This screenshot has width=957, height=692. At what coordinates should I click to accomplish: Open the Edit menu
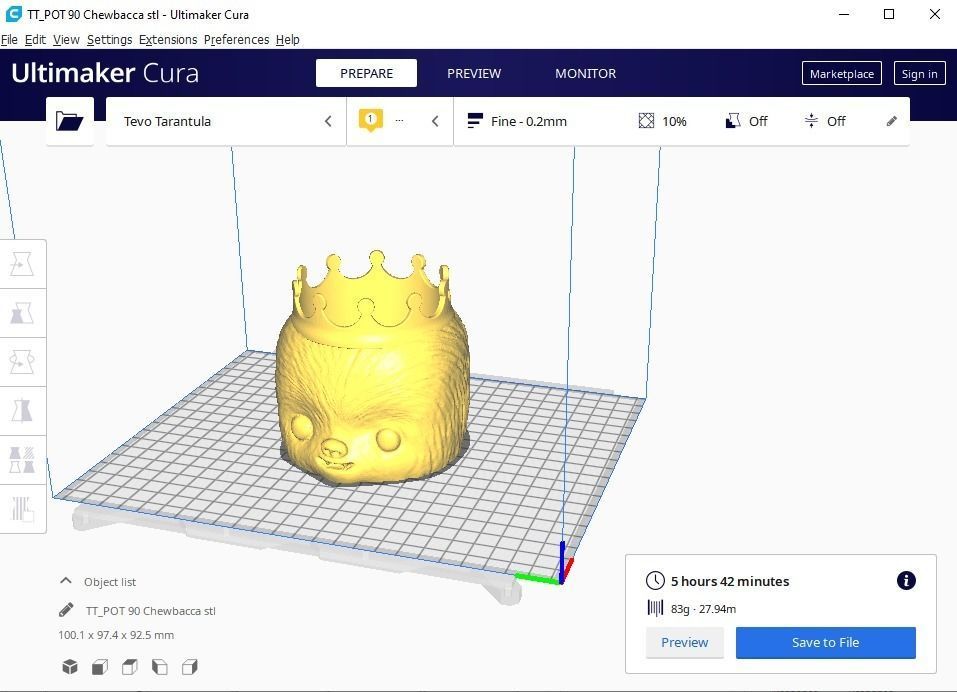35,40
